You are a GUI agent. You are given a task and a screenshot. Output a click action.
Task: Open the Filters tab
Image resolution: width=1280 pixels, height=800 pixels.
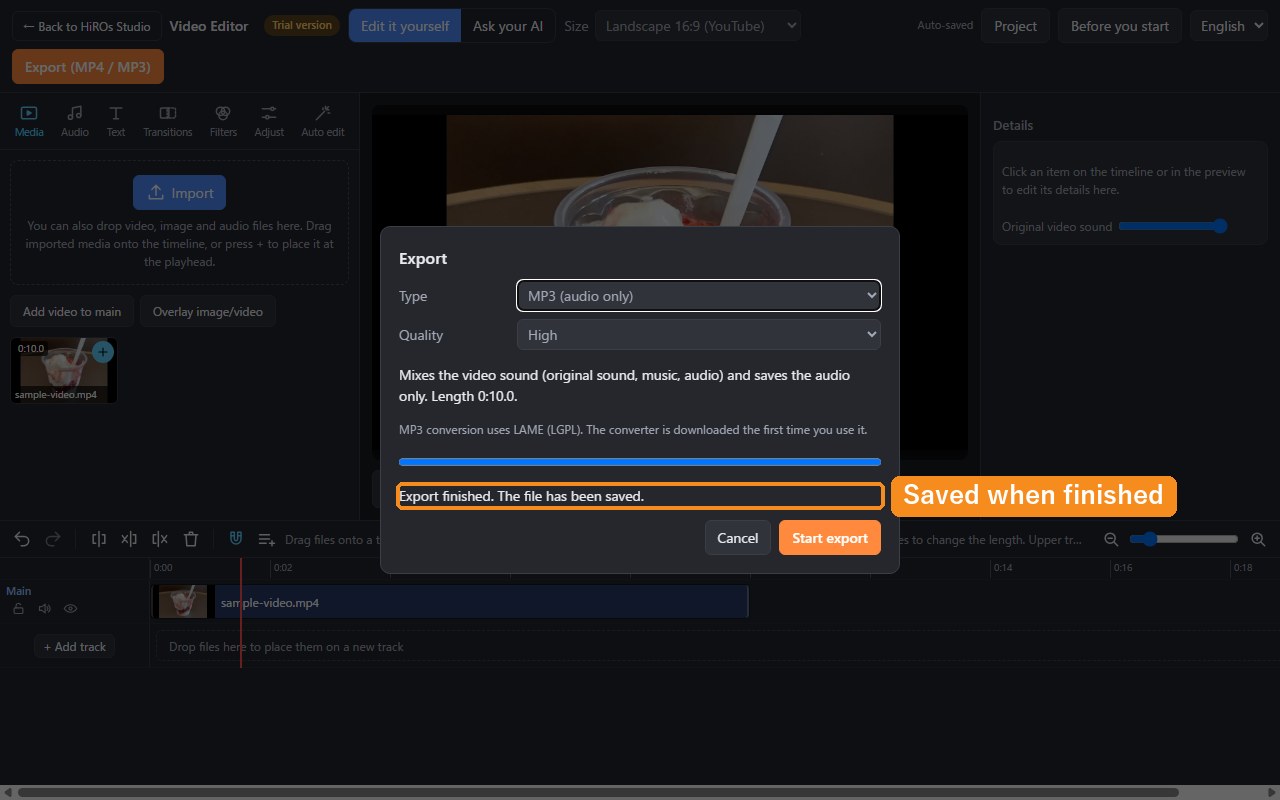click(223, 121)
